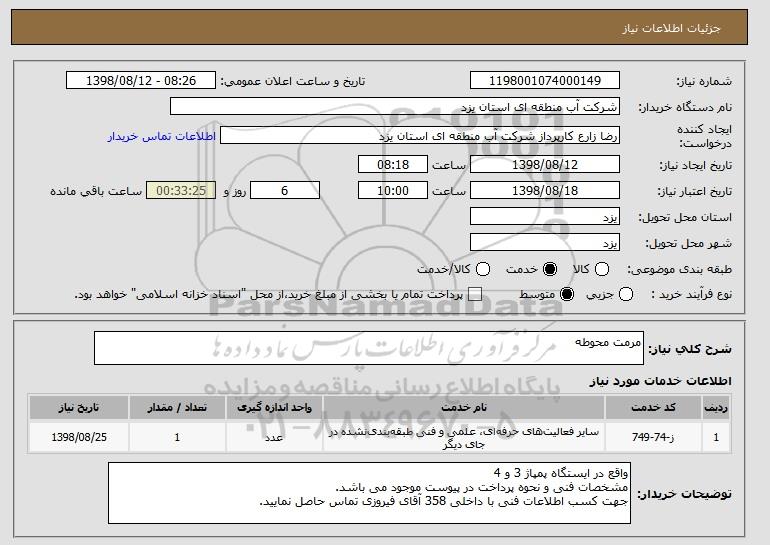
Task: Click the delivery city field یزد
Action: point(545,243)
